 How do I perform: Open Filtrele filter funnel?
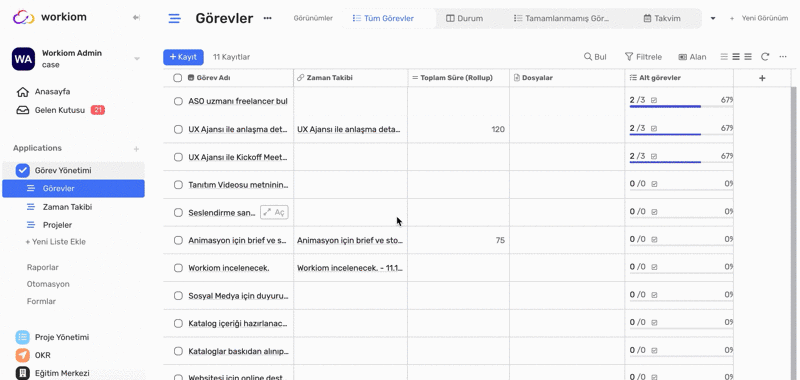(643, 57)
